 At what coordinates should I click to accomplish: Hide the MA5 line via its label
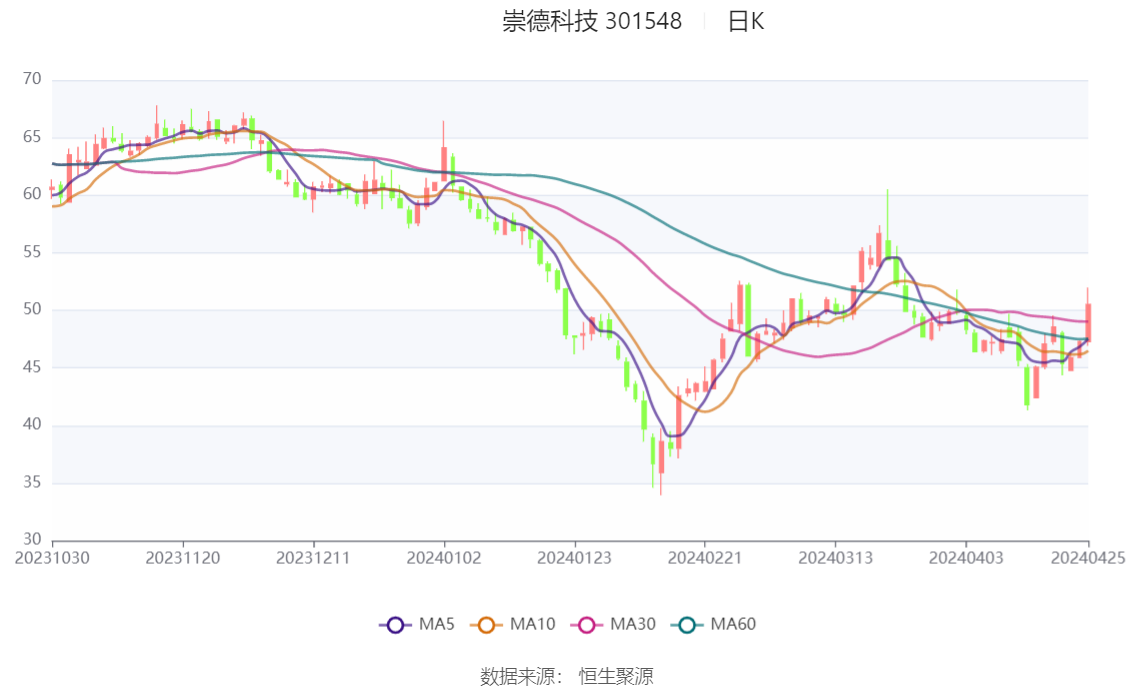[436, 625]
